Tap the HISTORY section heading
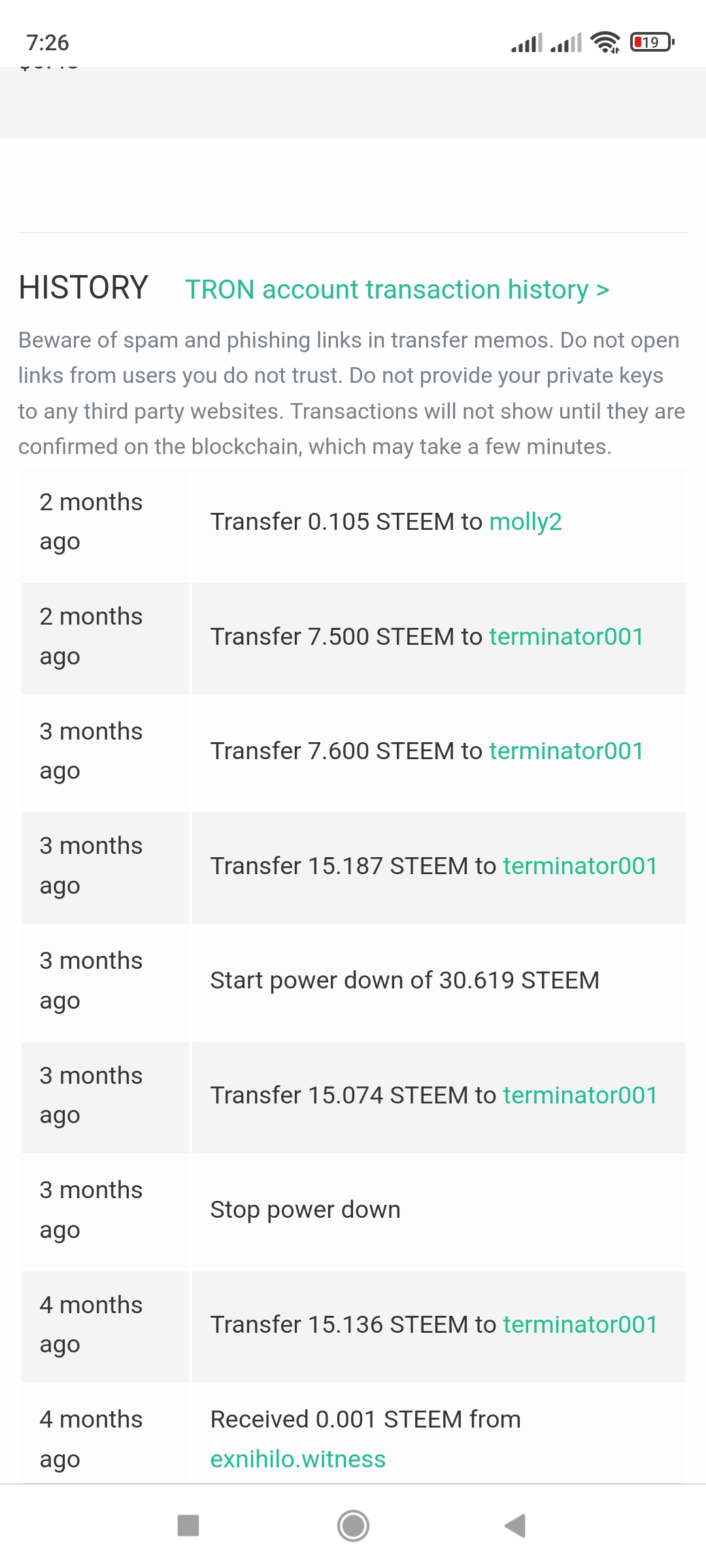Image resolution: width=706 pixels, height=1568 pixels. click(84, 287)
